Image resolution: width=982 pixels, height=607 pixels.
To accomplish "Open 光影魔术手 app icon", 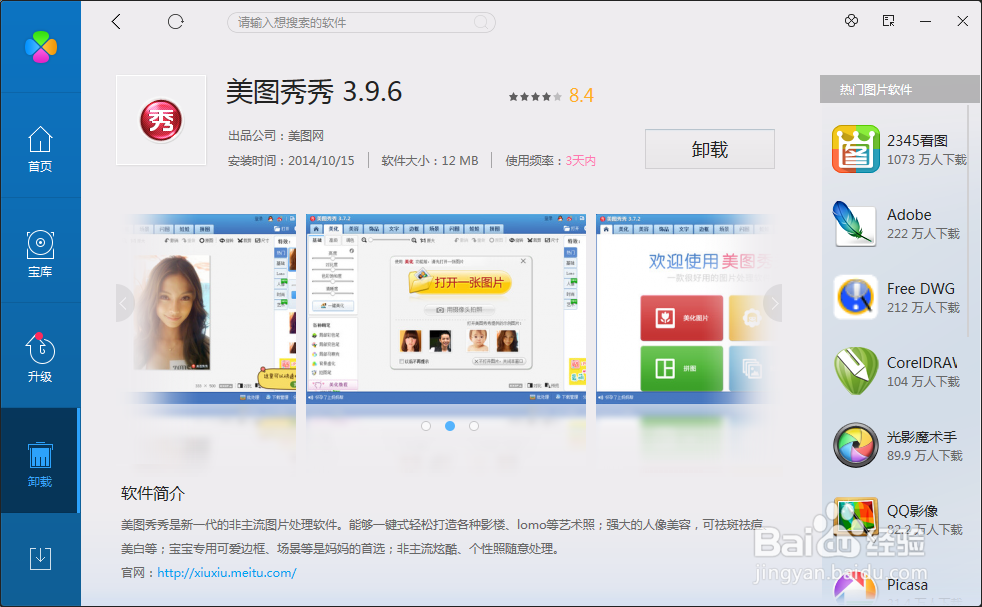I will click(x=855, y=445).
